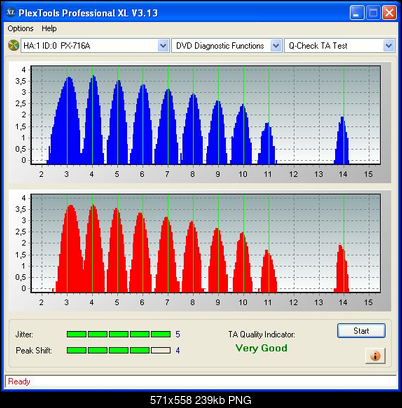Click the TA Quality Indicator label
The height and width of the screenshot is (408, 402).
pos(262,334)
